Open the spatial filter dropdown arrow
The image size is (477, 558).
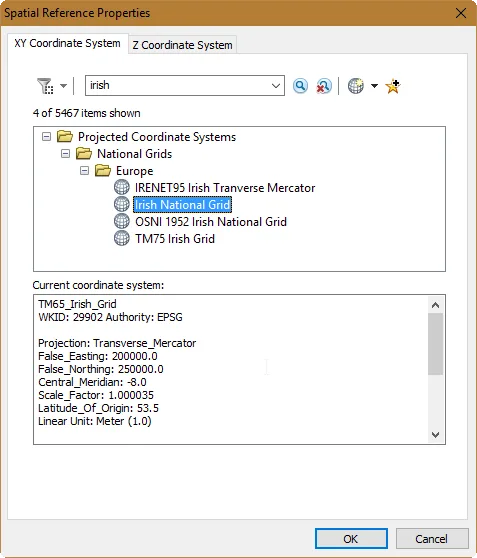(63, 86)
